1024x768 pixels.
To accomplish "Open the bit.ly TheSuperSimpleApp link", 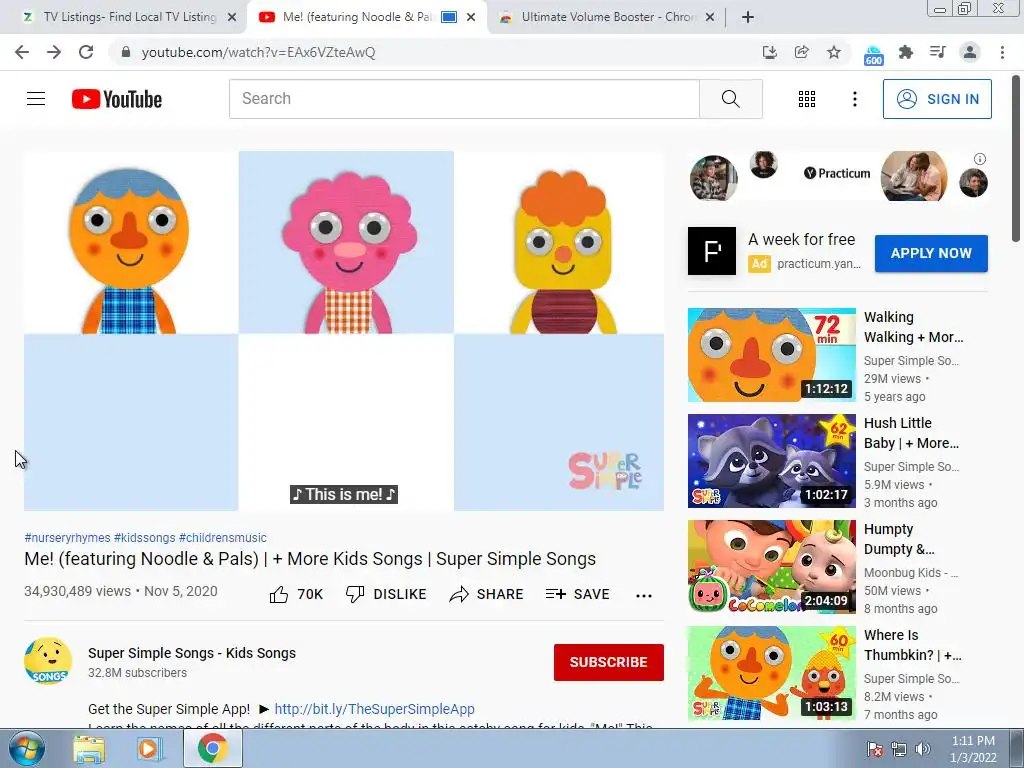I will 374,709.
